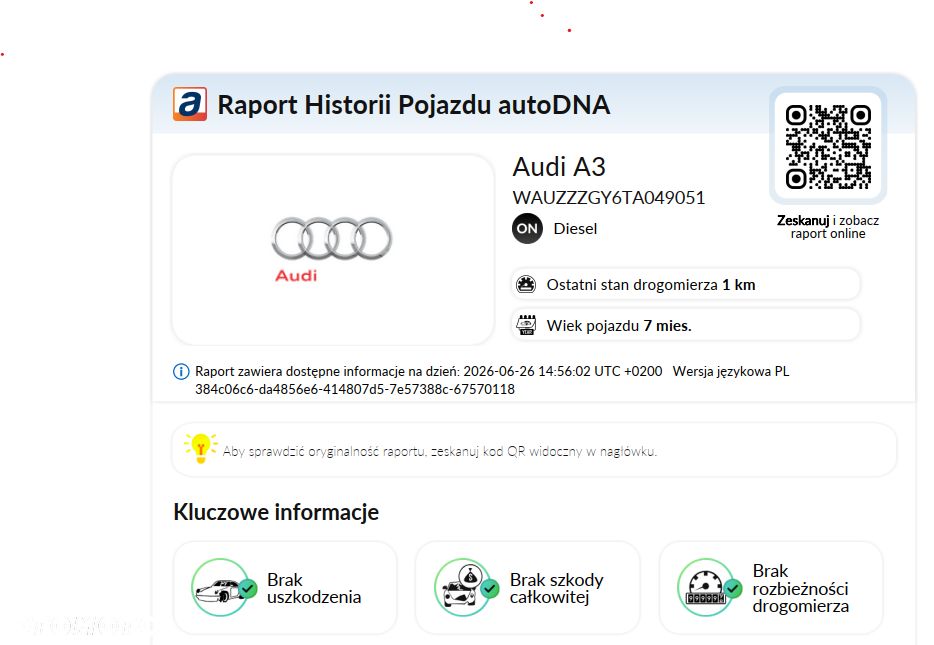Select the Brak szkody całkowitej card text
Screen dimensions: 934x645
556,588
